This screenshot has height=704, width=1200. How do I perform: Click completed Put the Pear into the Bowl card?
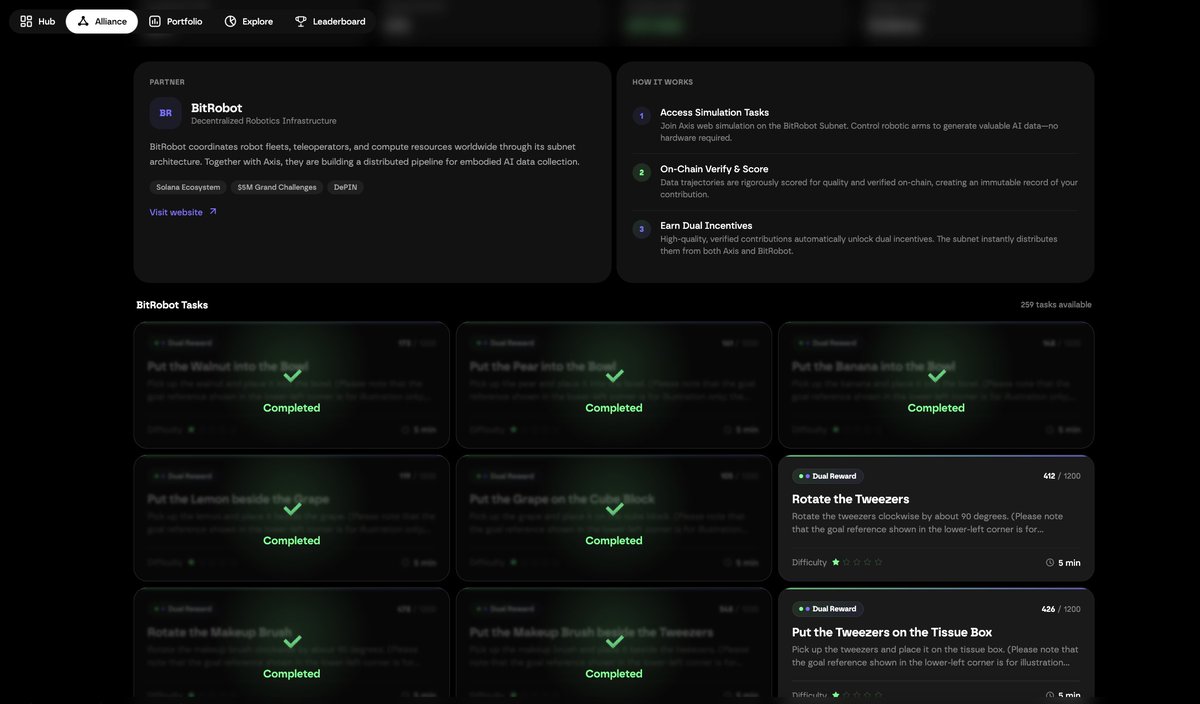coord(614,385)
